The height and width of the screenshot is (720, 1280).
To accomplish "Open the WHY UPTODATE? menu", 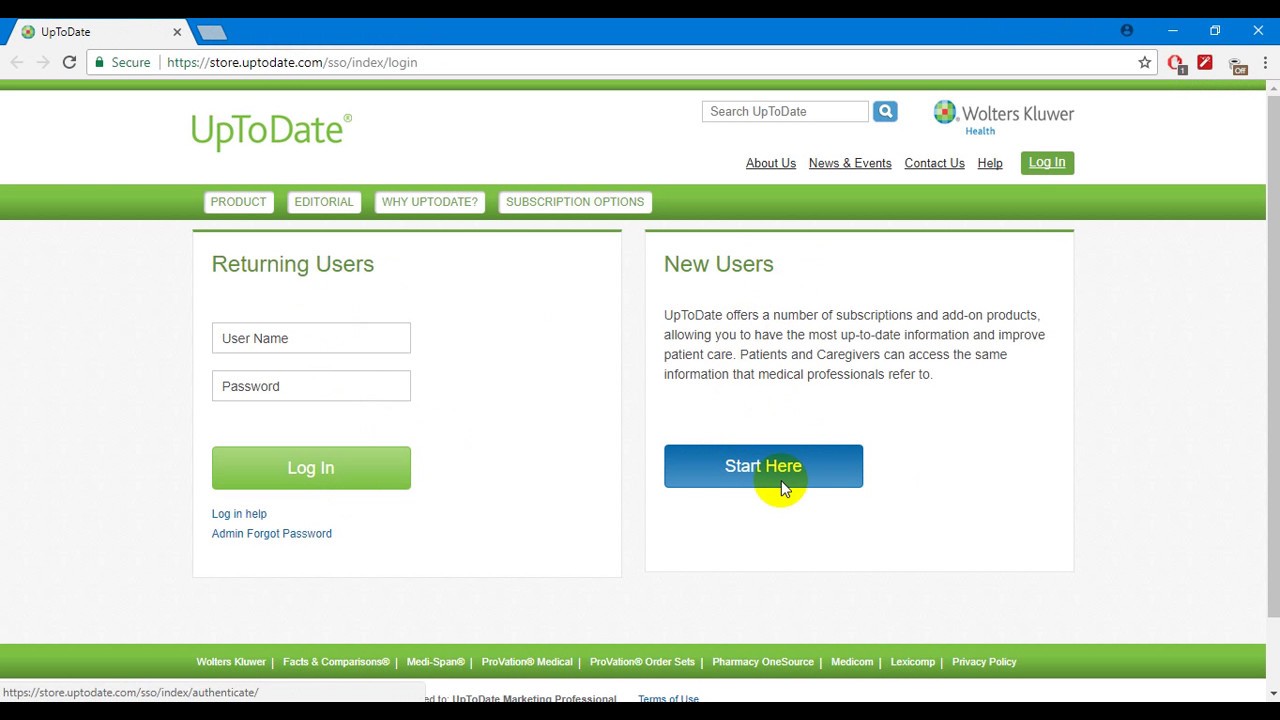I will tap(430, 202).
